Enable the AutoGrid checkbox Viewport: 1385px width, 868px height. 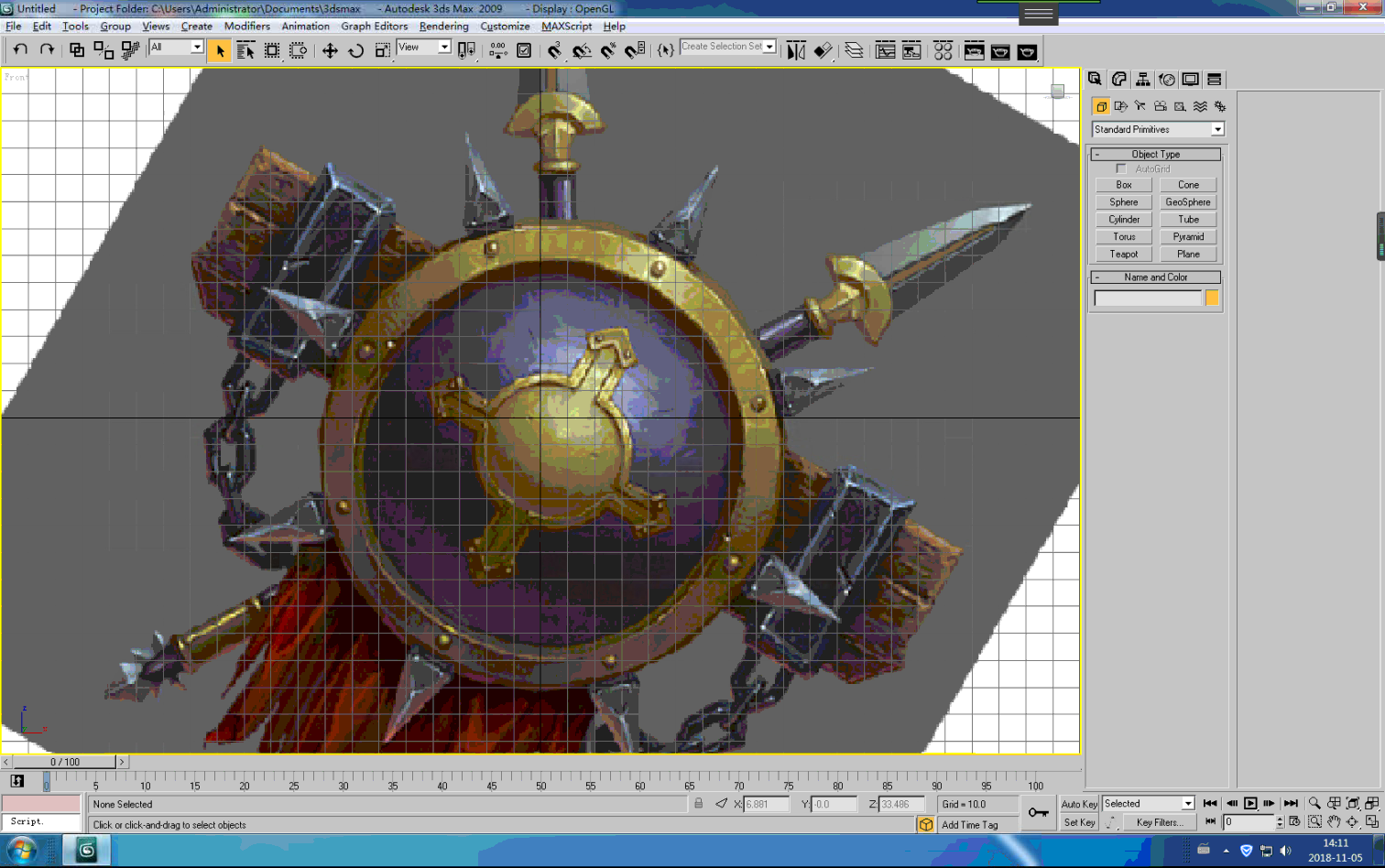point(1121,168)
